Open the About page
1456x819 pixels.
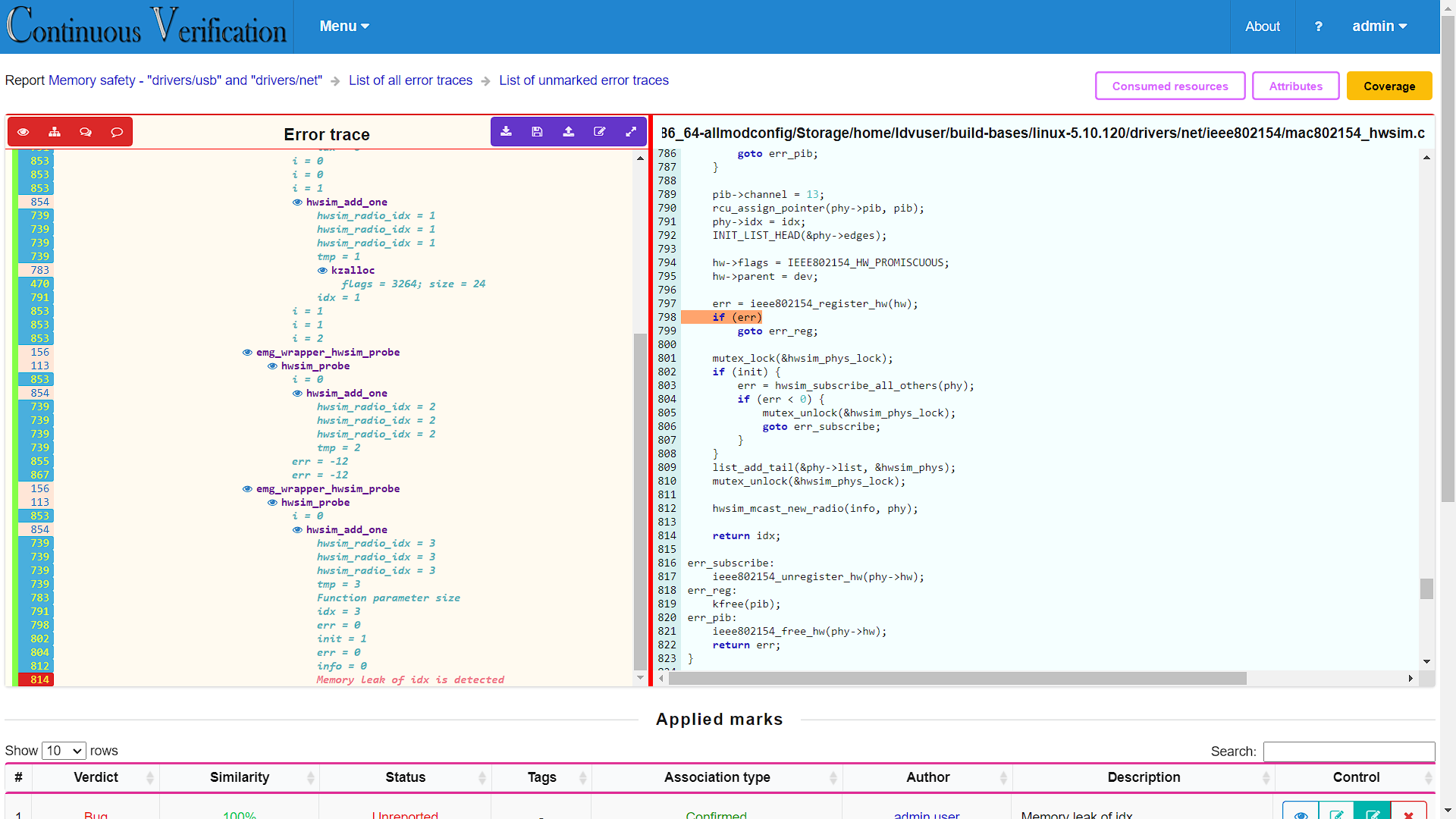click(1262, 27)
